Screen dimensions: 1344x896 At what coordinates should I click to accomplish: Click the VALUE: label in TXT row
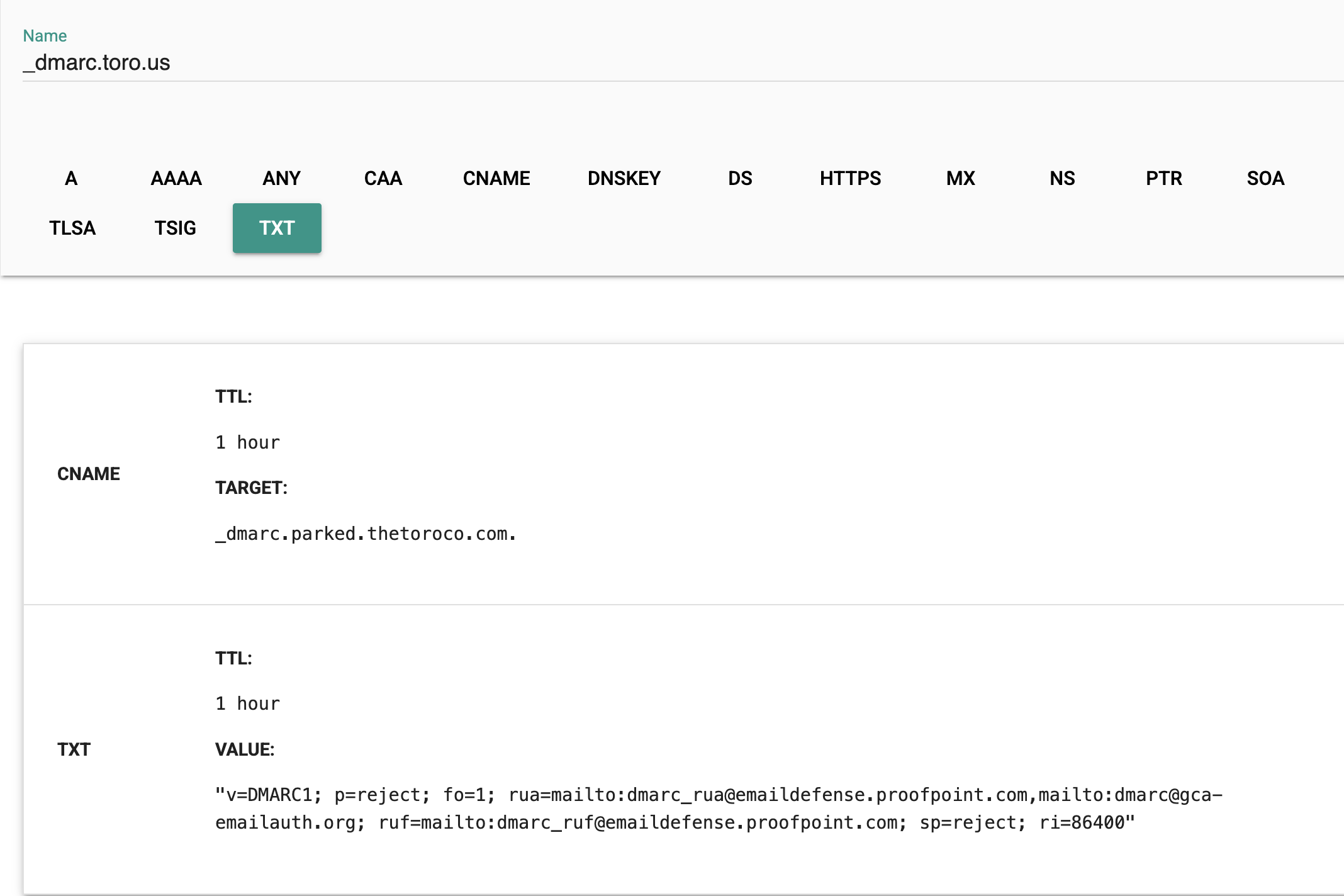pyautogui.click(x=245, y=749)
